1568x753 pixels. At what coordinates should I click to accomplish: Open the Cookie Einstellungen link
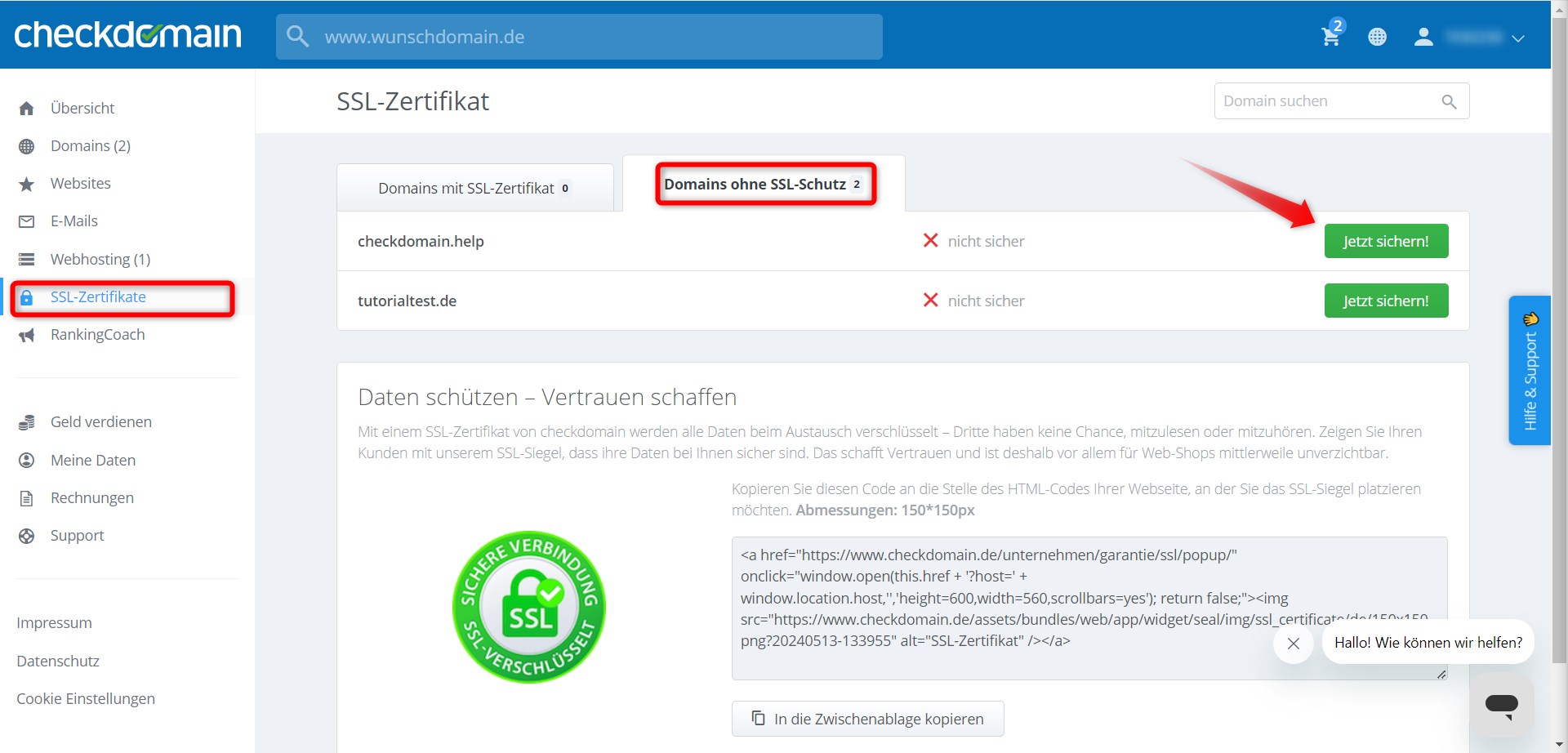click(86, 698)
